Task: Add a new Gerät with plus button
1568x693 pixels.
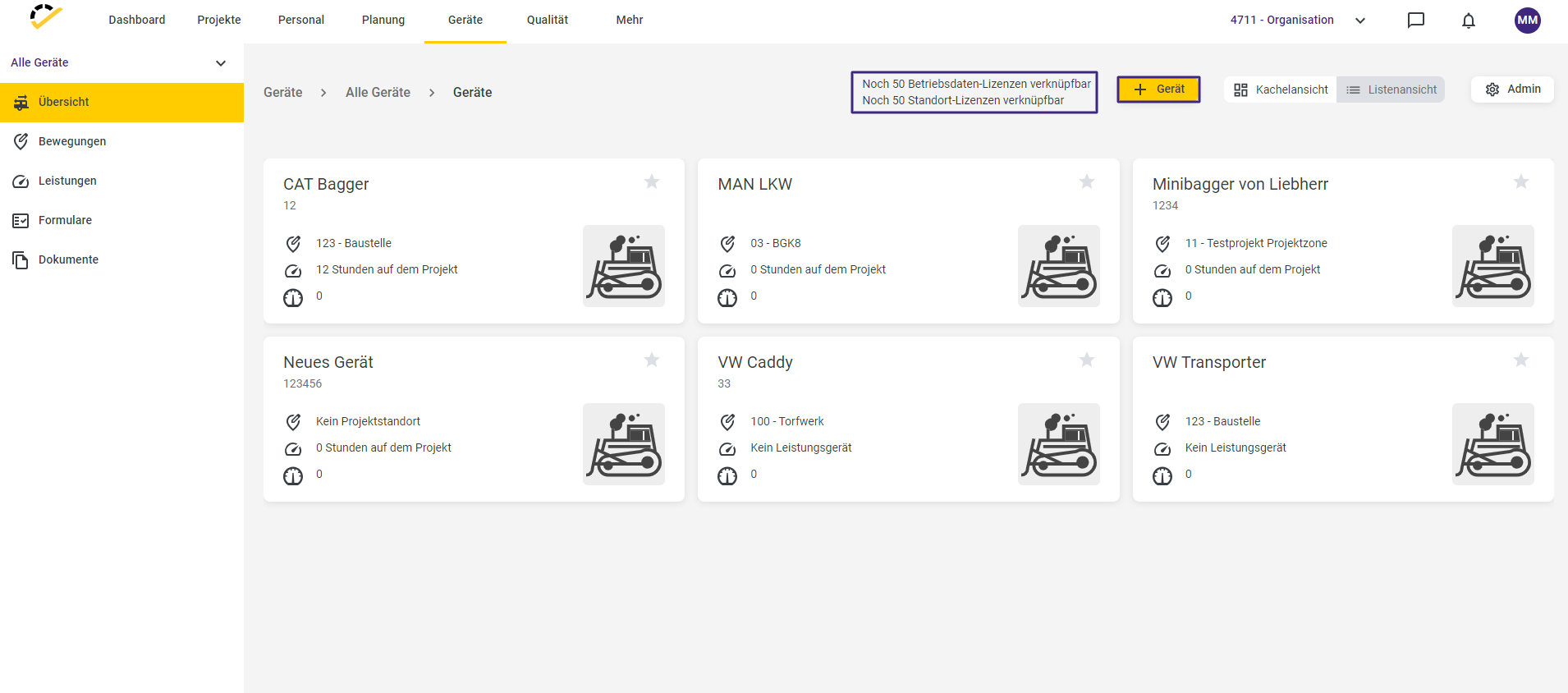Action: (1158, 89)
